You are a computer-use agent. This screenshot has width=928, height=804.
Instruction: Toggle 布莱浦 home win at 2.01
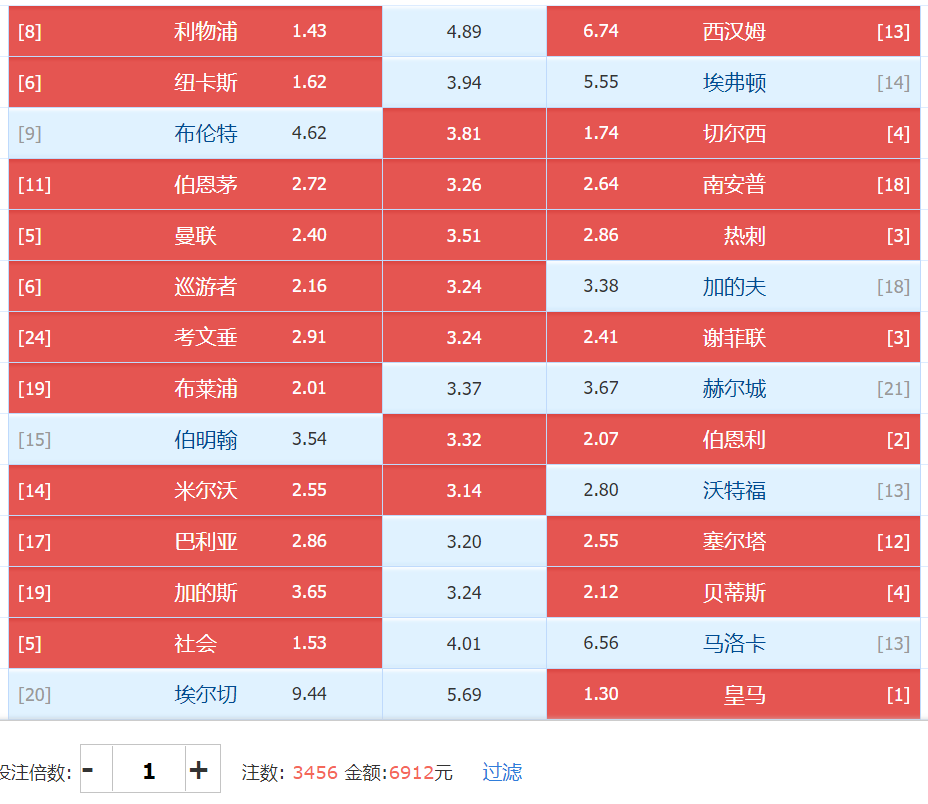(195, 388)
